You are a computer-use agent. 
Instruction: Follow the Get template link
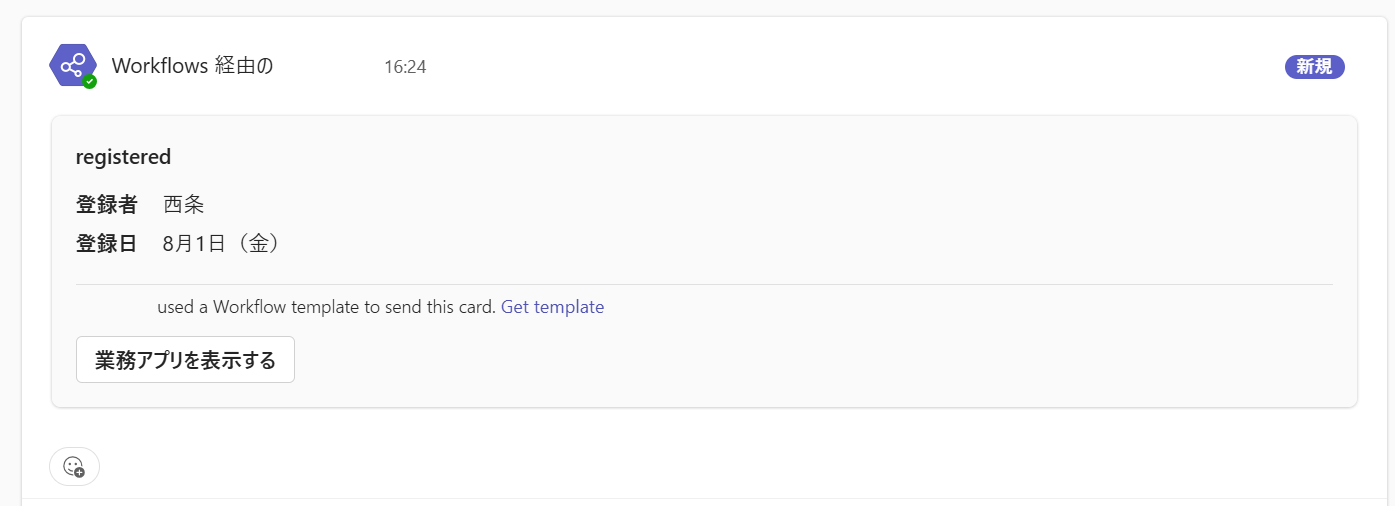click(552, 307)
